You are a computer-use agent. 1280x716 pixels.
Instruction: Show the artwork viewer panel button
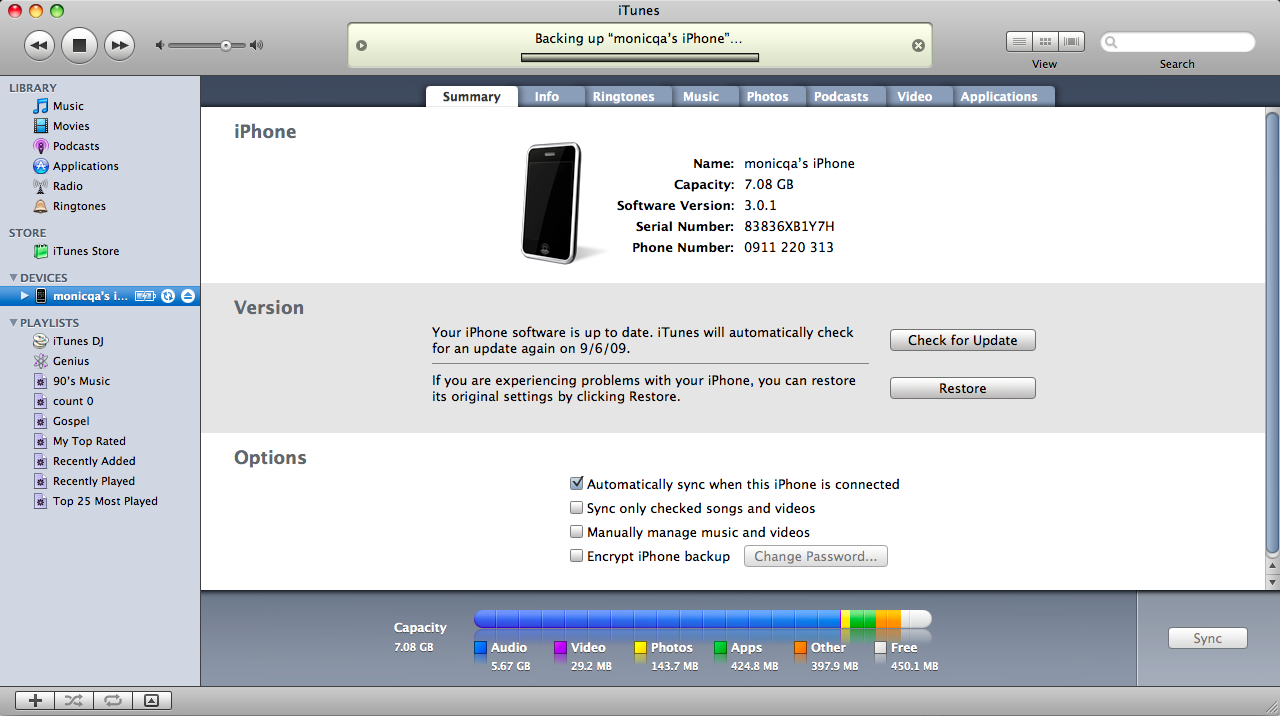pos(152,701)
